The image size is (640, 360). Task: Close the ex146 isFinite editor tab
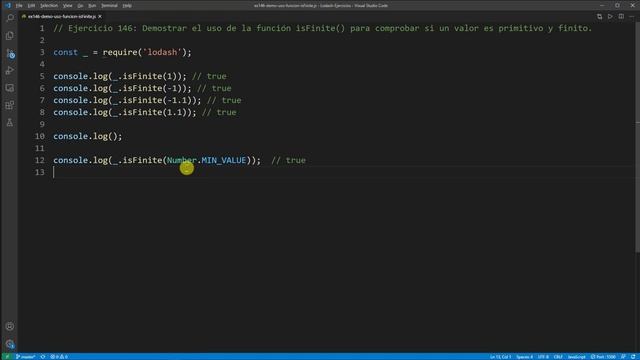(x=100, y=16)
